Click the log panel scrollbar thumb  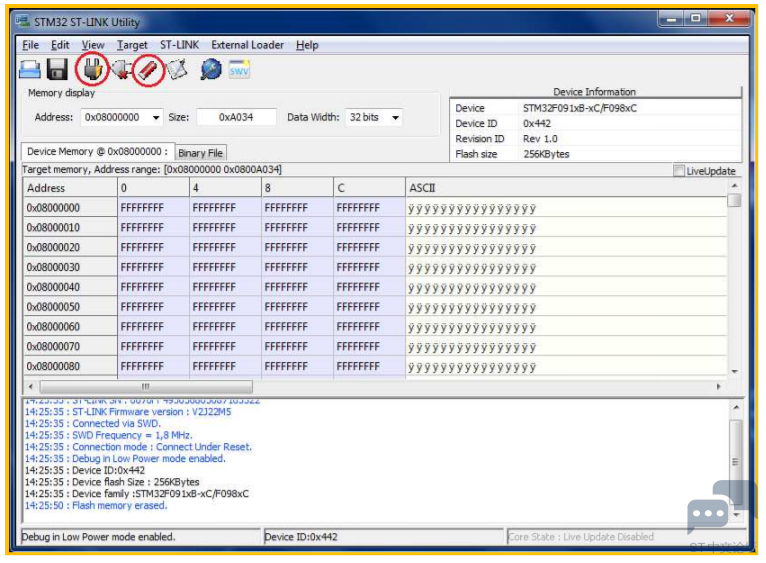pos(736,462)
